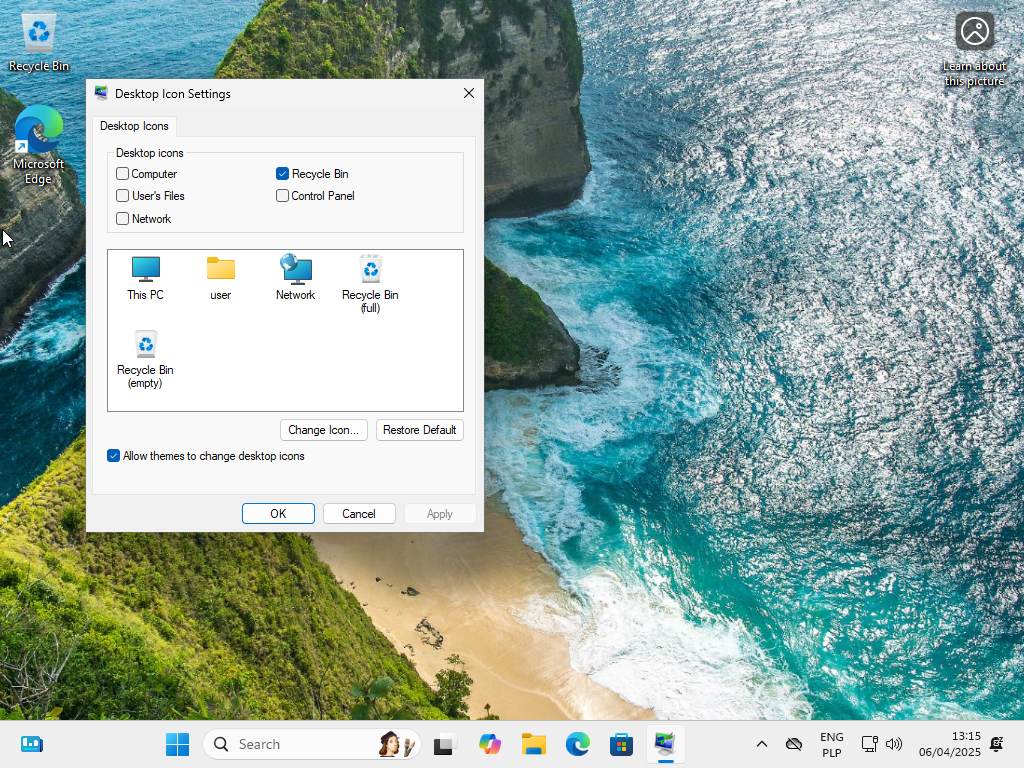Viewport: 1024px width, 768px height.
Task: Uncheck the Recycle Bin checkbox
Action: pos(283,174)
